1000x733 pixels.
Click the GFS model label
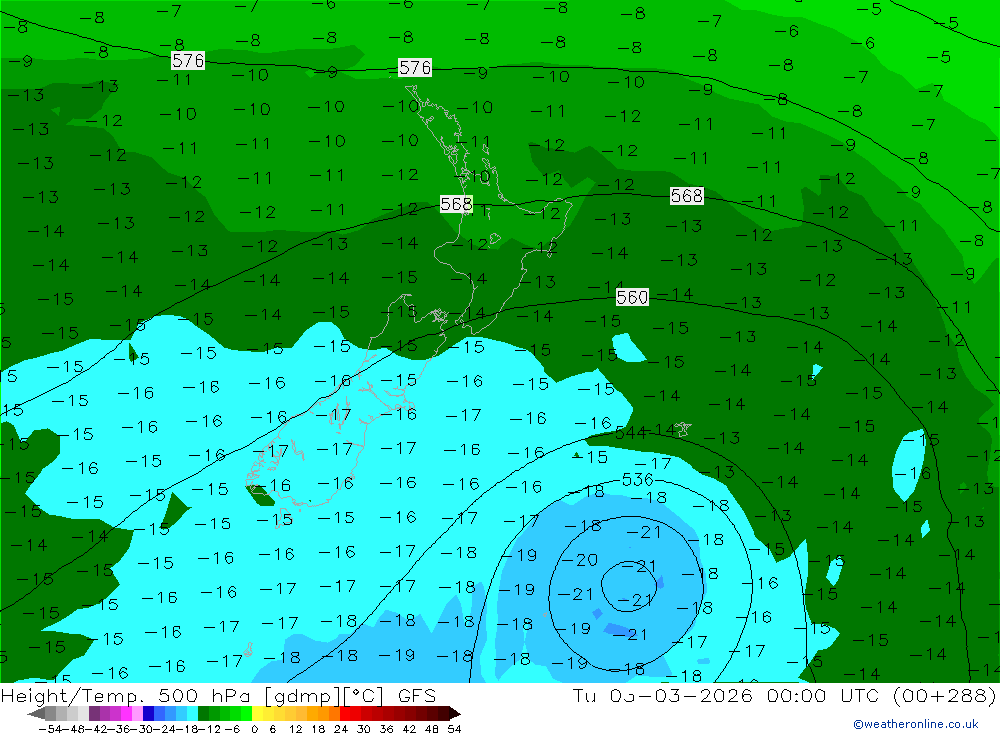click(417, 695)
